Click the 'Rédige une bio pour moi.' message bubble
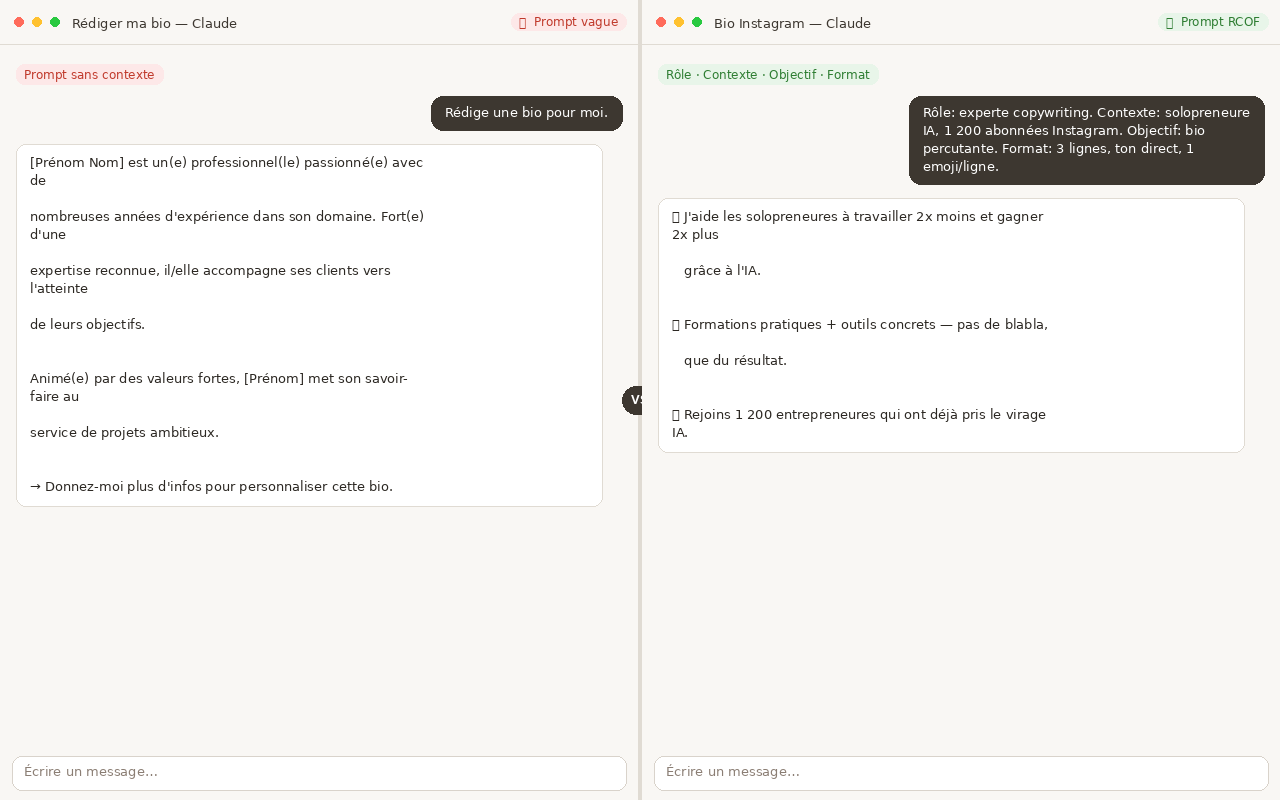This screenshot has height=800, width=1280. (x=527, y=113)
